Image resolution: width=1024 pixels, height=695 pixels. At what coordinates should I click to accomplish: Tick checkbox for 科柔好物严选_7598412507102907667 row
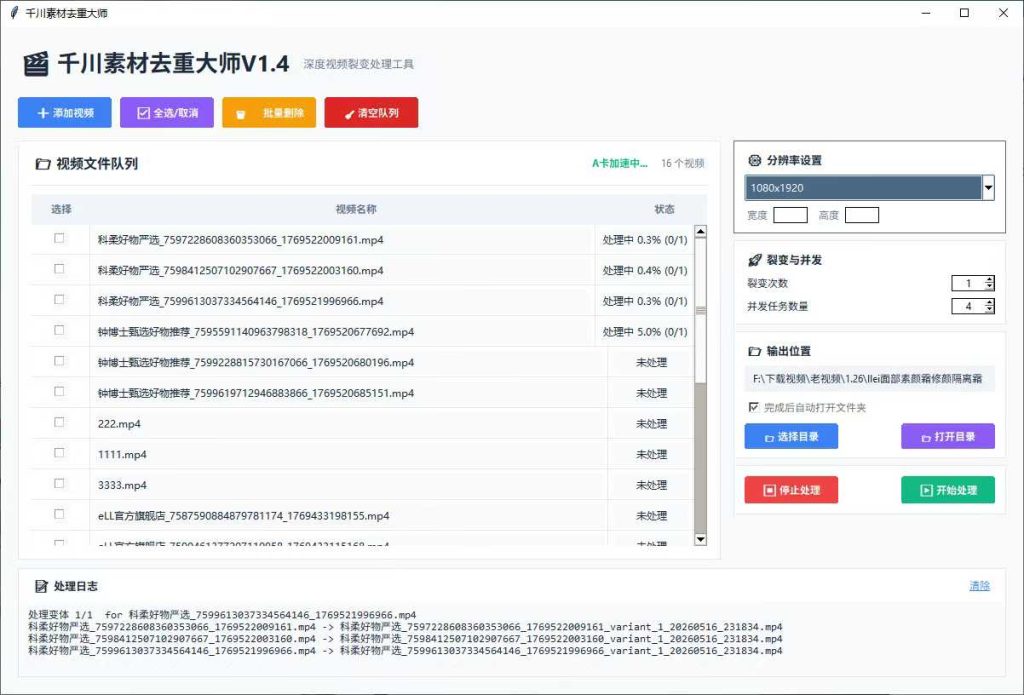click(59, 269)
